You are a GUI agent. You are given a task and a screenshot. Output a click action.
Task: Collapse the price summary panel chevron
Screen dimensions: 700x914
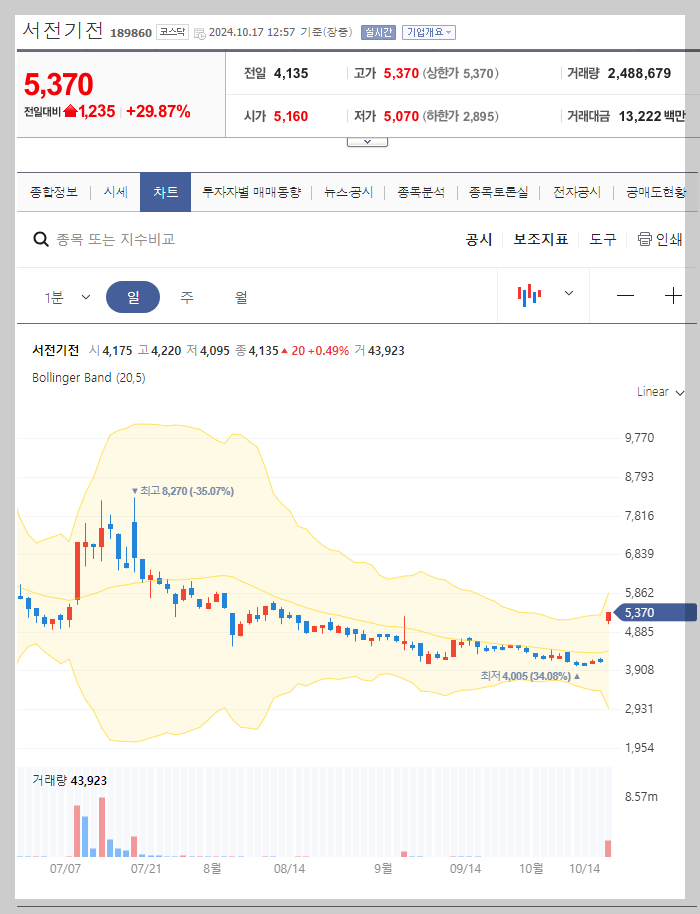[367, 140]
